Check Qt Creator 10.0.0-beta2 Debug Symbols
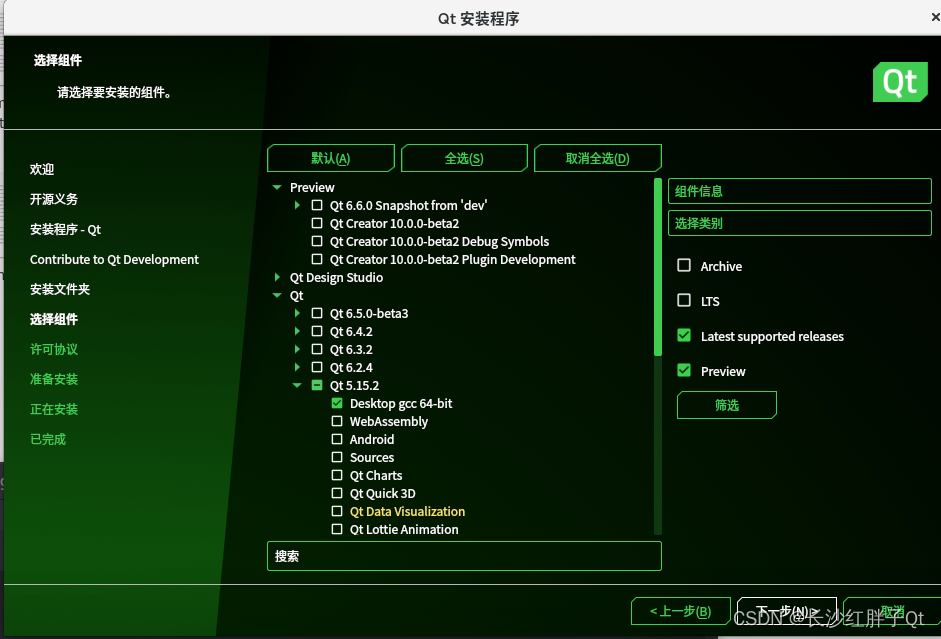The height and width of the screenshot is (639, 941). point(317,241)
